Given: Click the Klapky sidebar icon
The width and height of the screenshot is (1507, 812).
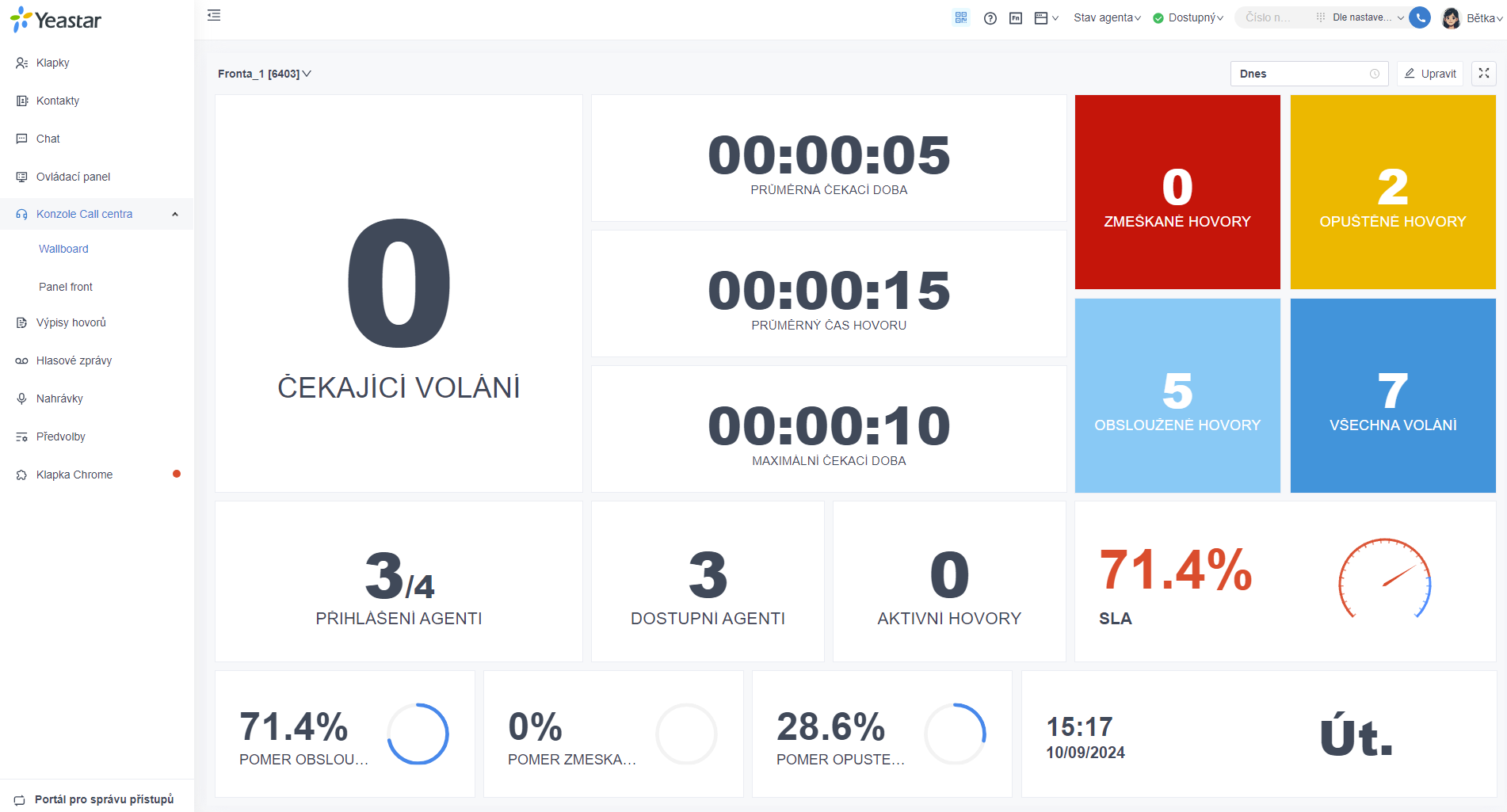Looking at the screenshot, I should [x=21, y=63].
